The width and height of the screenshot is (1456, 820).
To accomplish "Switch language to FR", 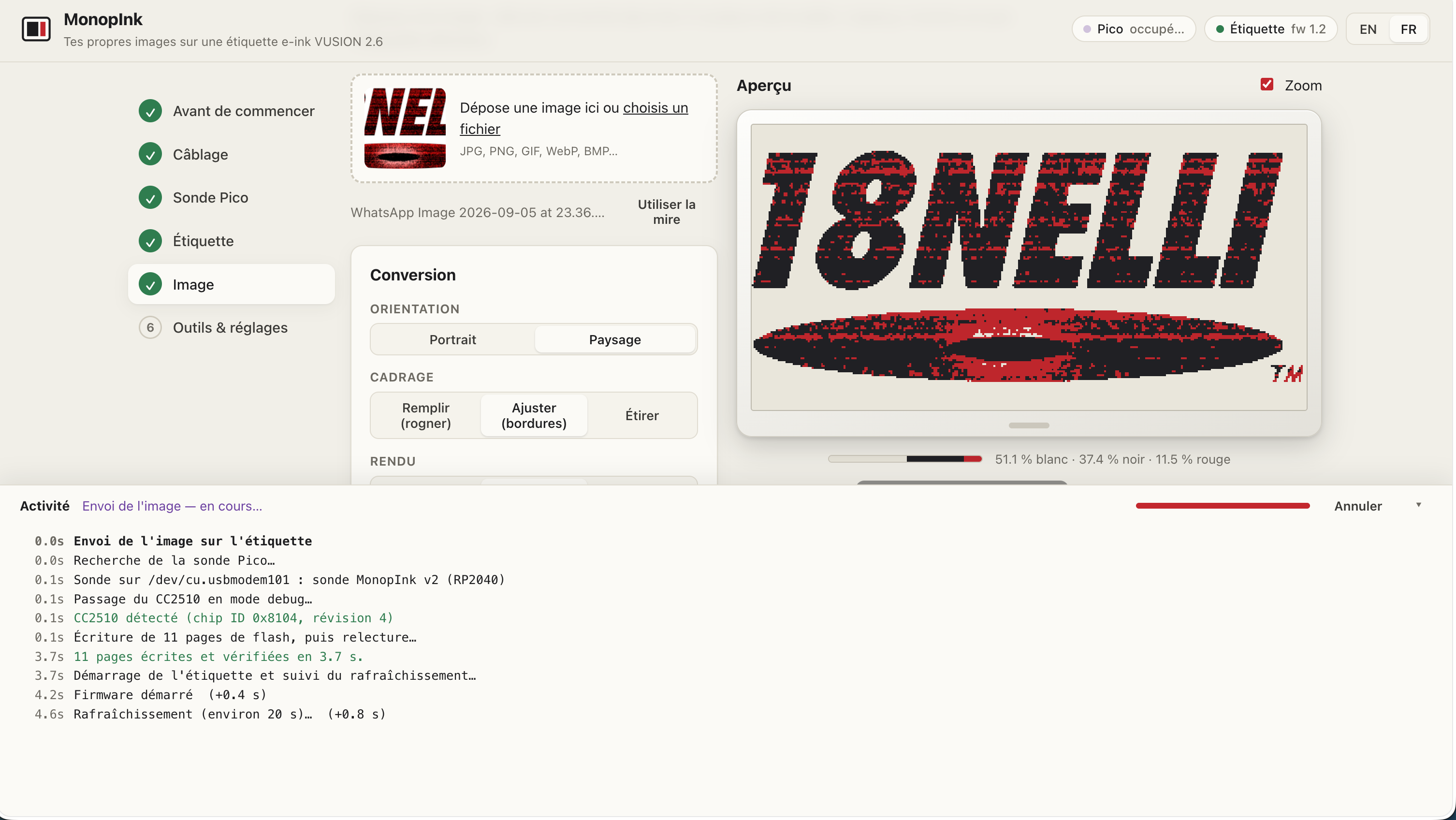I will [x=1409, y=29].
